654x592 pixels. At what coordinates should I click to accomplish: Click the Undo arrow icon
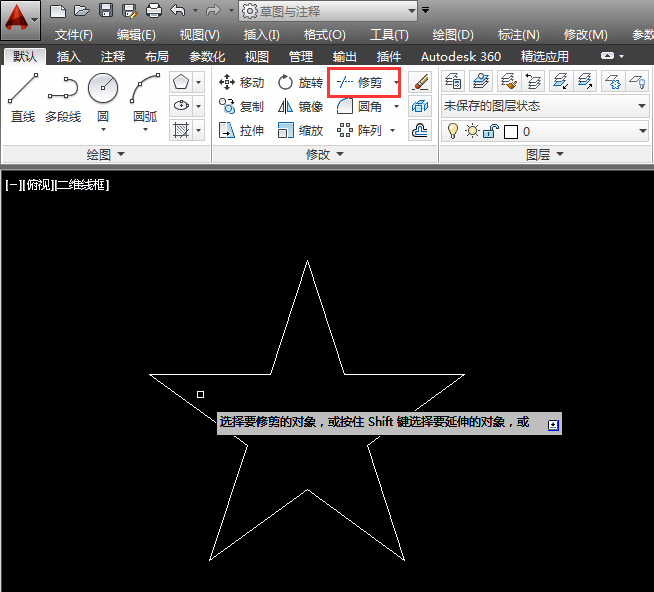pyautogui.click(x=178, y=10)
